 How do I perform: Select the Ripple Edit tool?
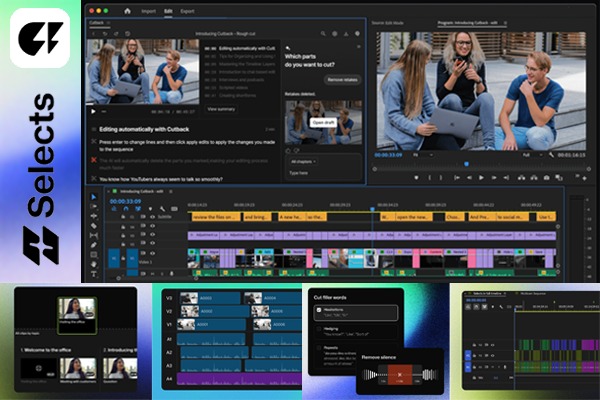point(94,216)
